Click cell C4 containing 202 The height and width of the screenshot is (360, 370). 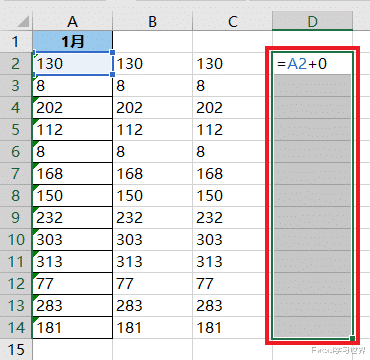(x=232, y=107)
